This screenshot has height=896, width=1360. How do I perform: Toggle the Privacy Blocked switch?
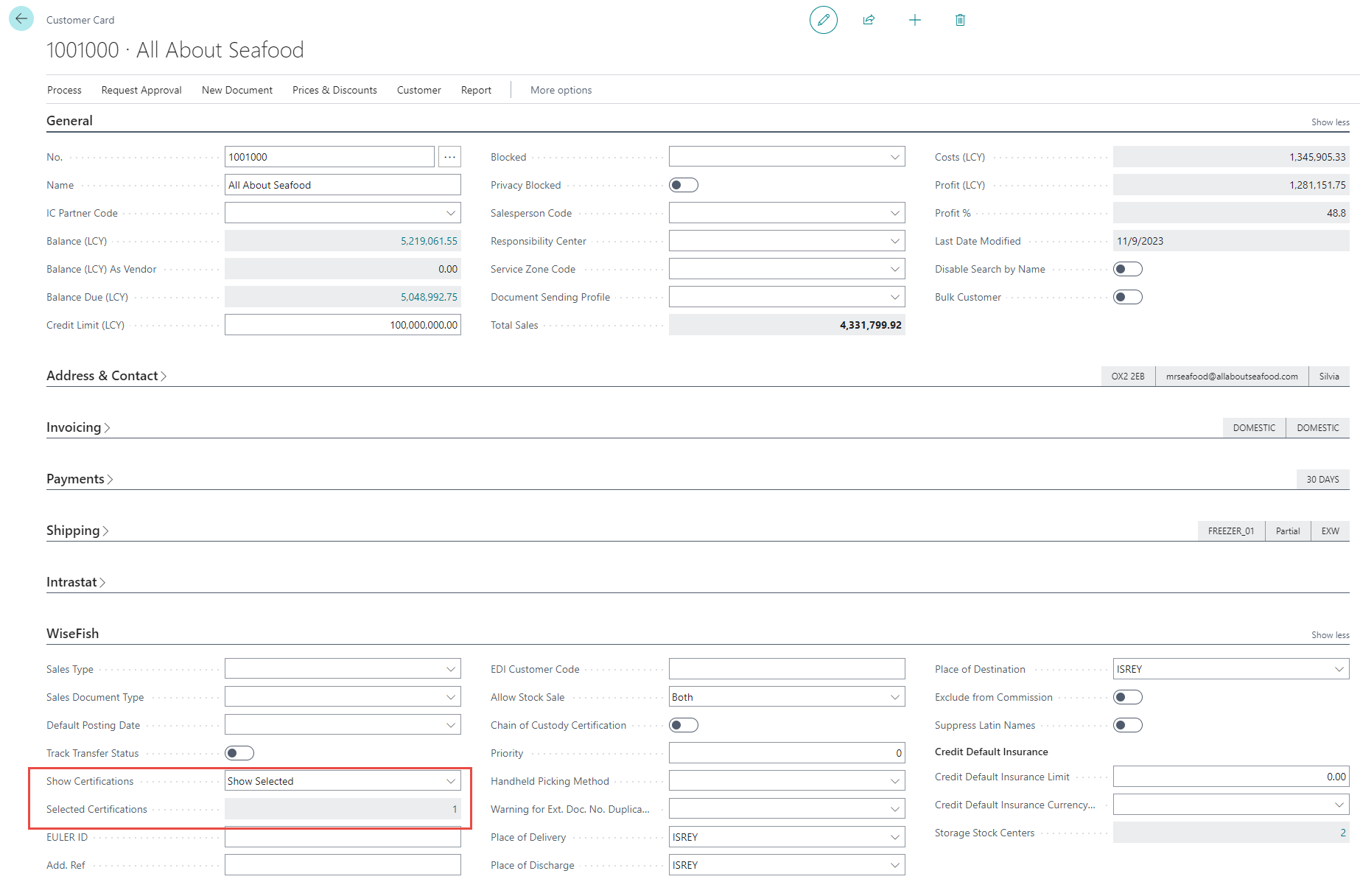[683, 185]
